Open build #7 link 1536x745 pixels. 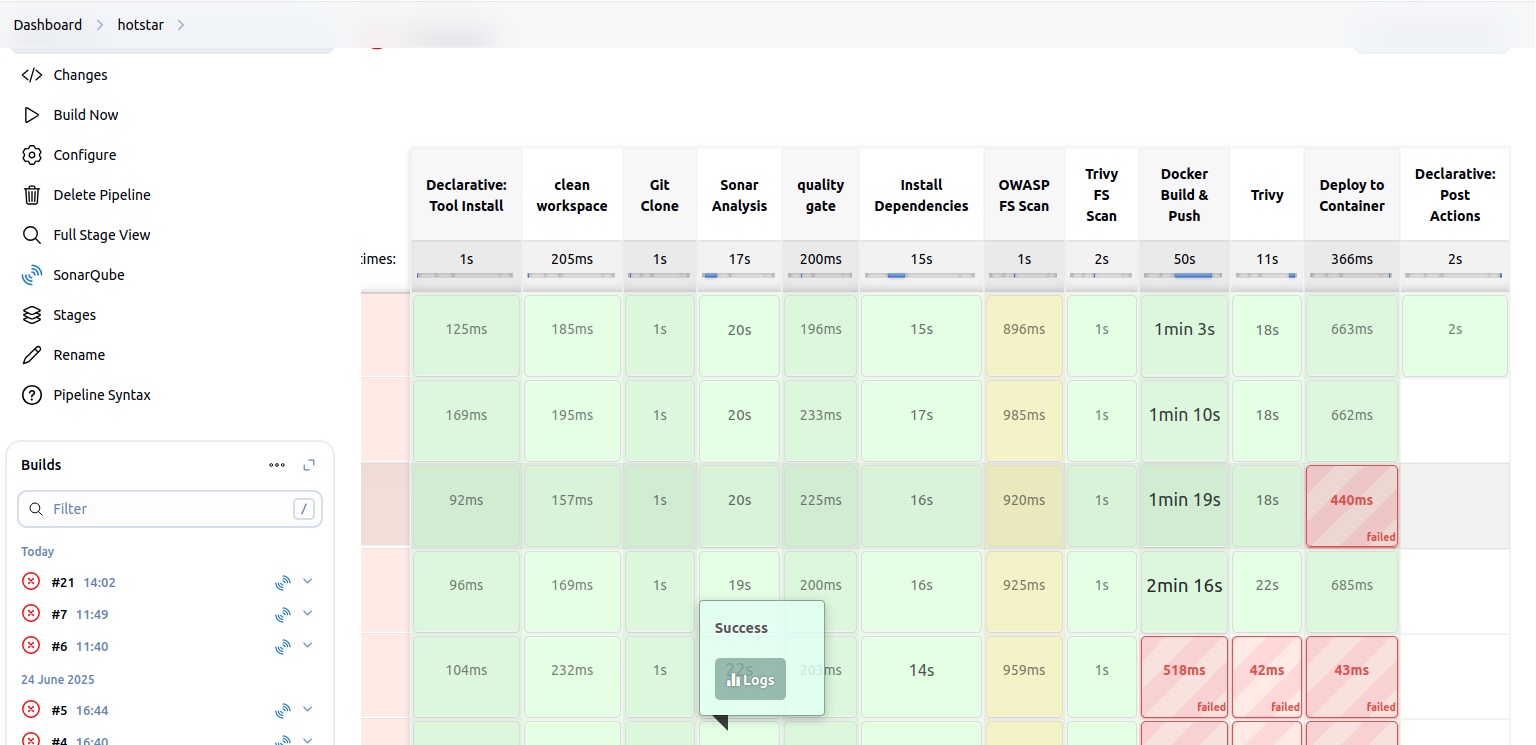click(x=59, y=614)
